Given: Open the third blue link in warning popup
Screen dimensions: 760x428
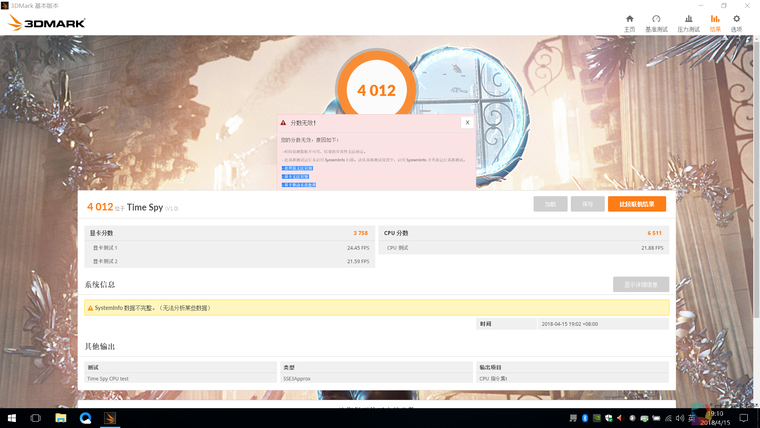Looking at the screenshot, I should click(299, 185).
